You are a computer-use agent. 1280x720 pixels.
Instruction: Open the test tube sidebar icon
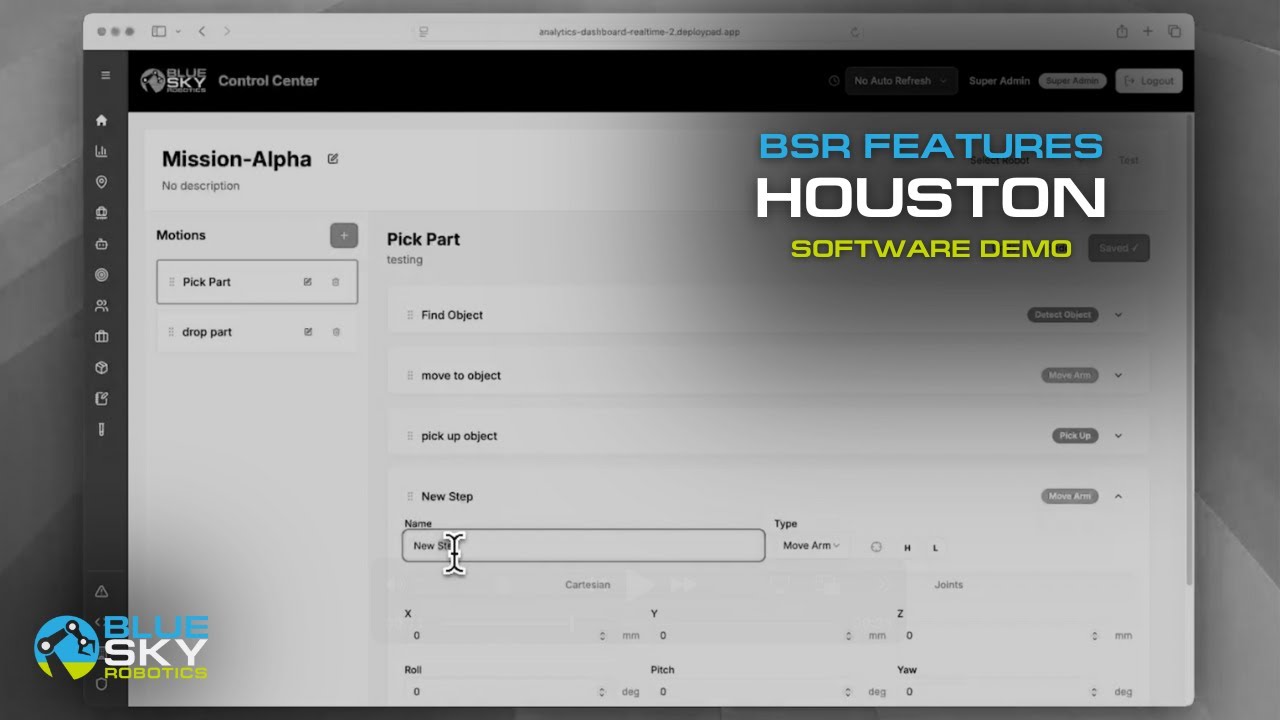pyautogui.click(x=101, y=430)
